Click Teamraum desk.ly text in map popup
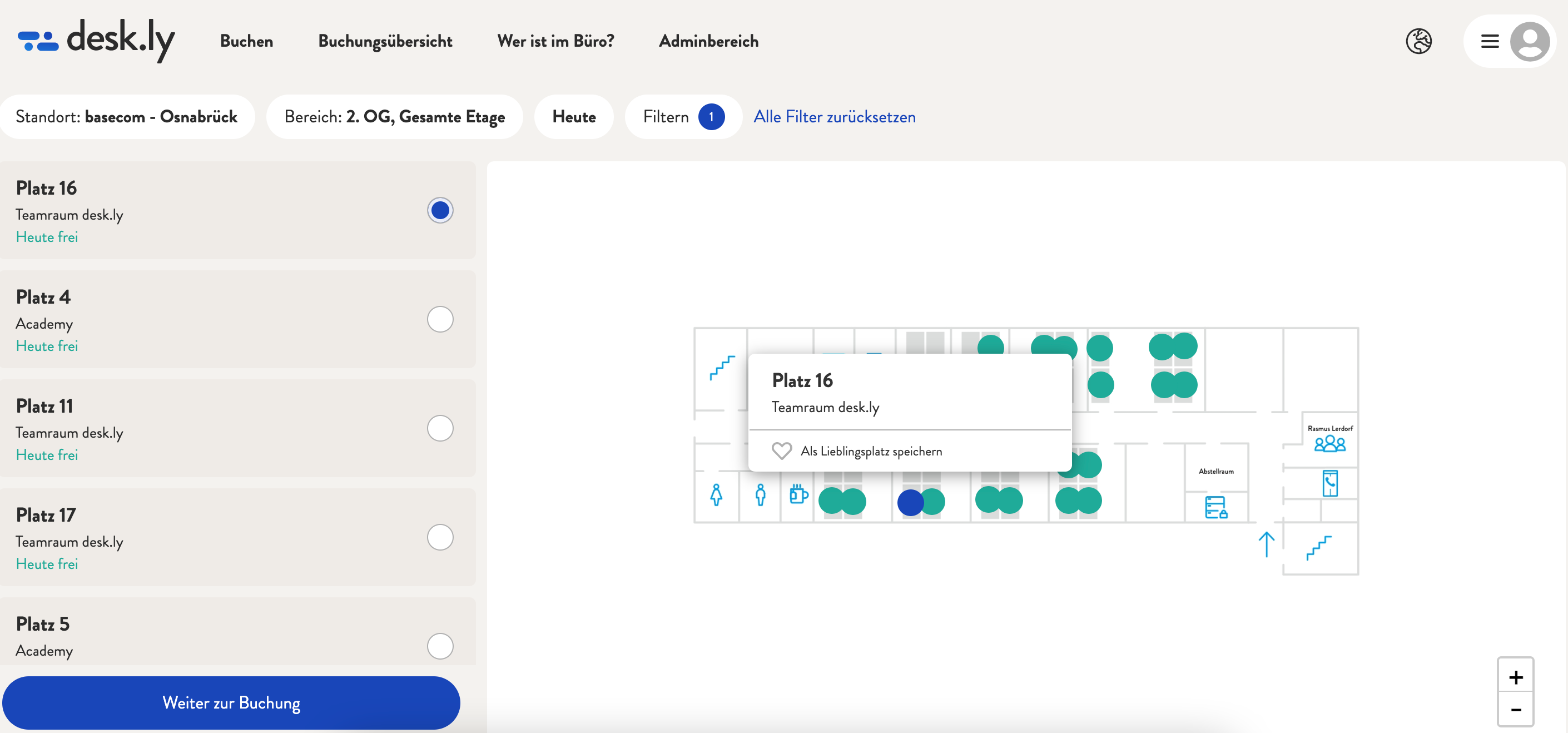1568x733 pixels. (825, 407)
